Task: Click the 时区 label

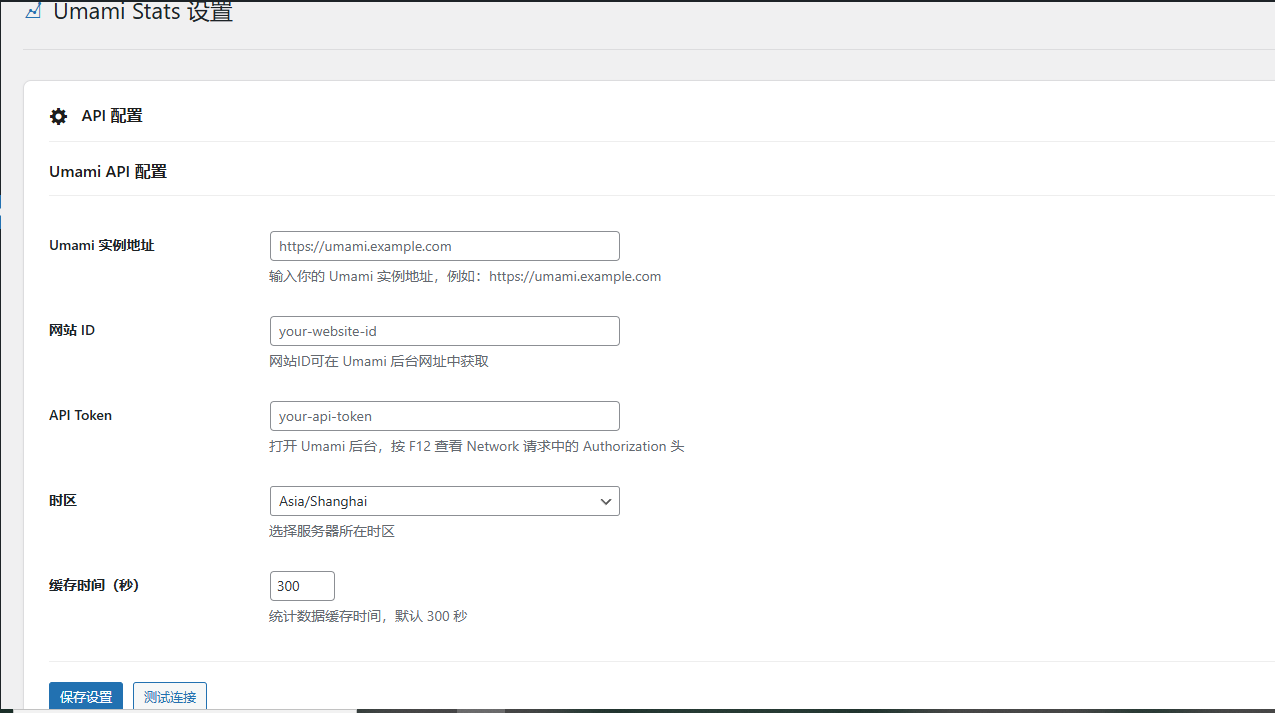Action: [x=63, y=500]
